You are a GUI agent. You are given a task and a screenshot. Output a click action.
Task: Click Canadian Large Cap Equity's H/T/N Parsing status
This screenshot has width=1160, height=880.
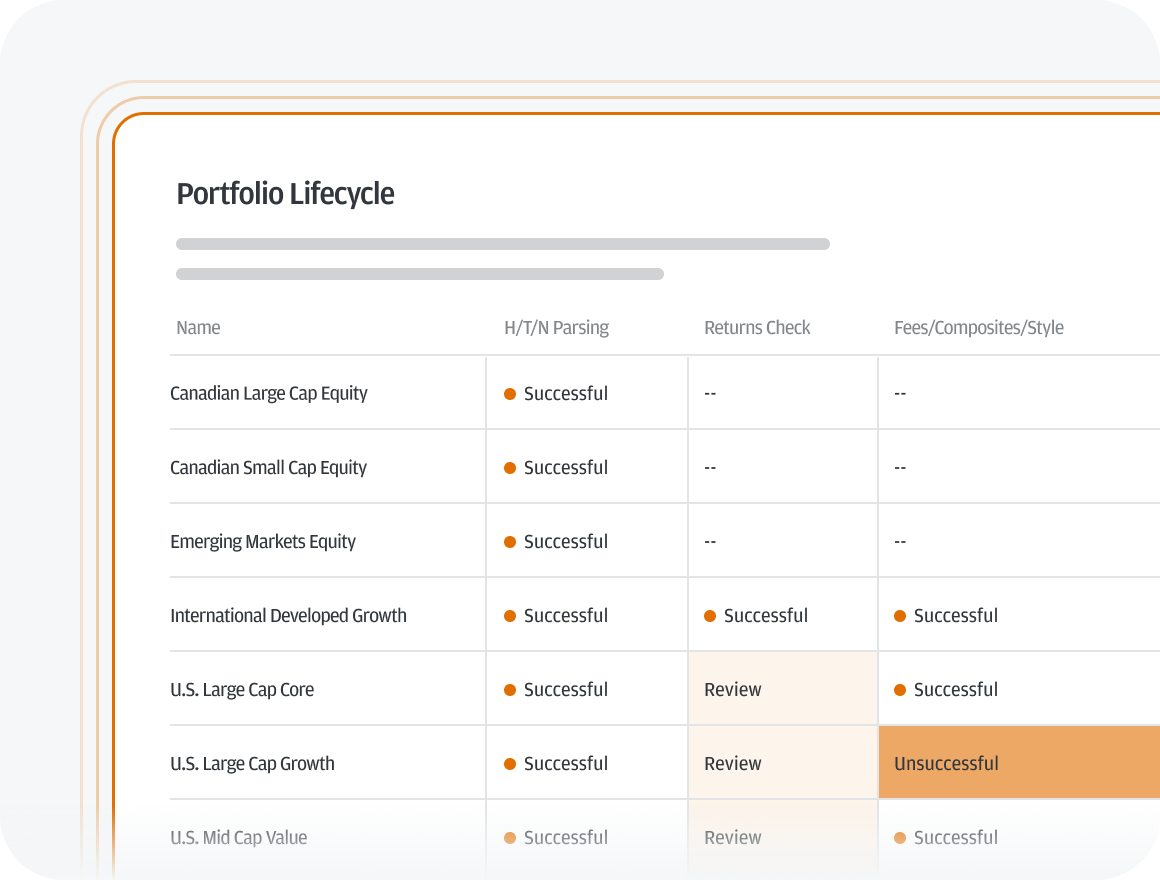tap(556, 393)
